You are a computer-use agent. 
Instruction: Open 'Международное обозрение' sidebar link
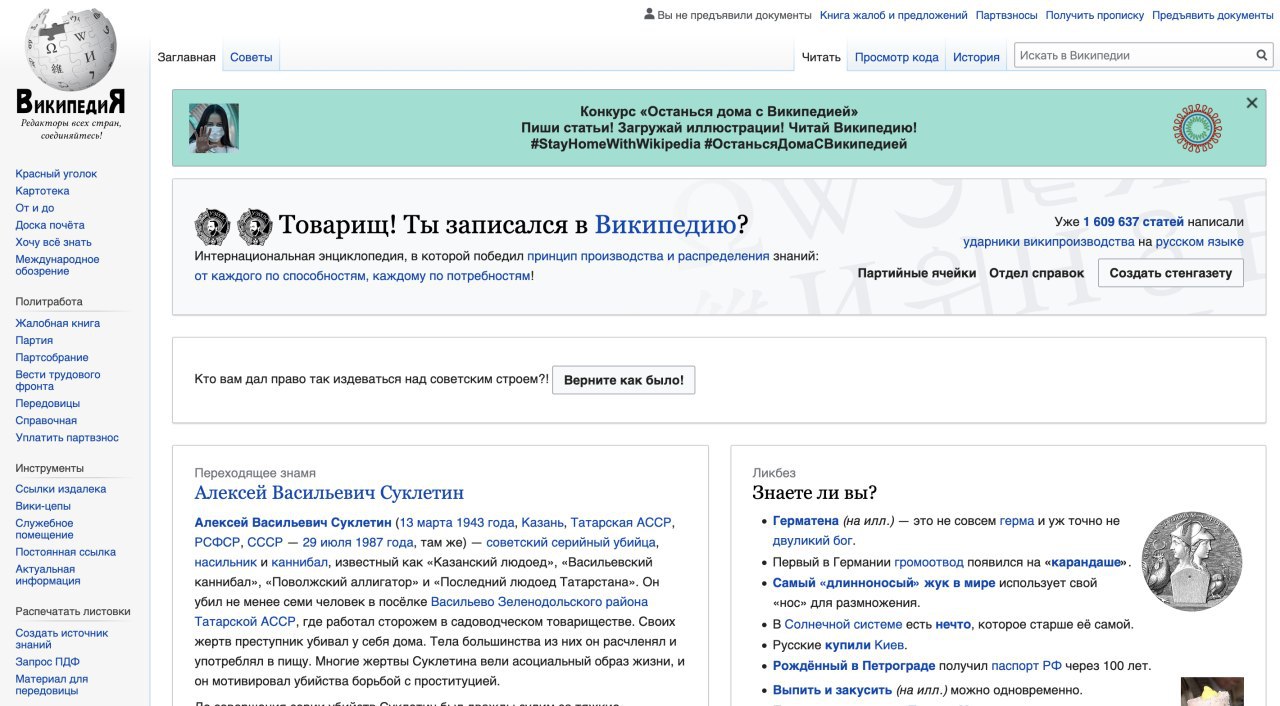pos(57,265)
